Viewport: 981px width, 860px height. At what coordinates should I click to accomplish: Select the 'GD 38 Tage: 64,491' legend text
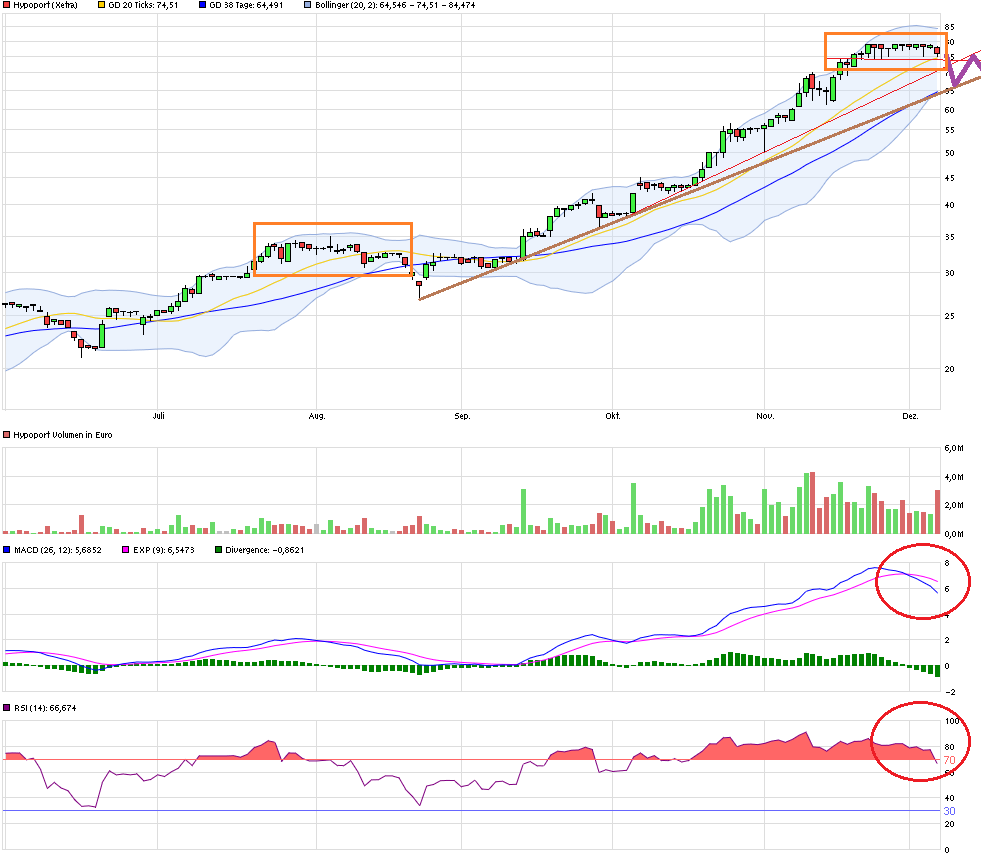click(246, 5)
